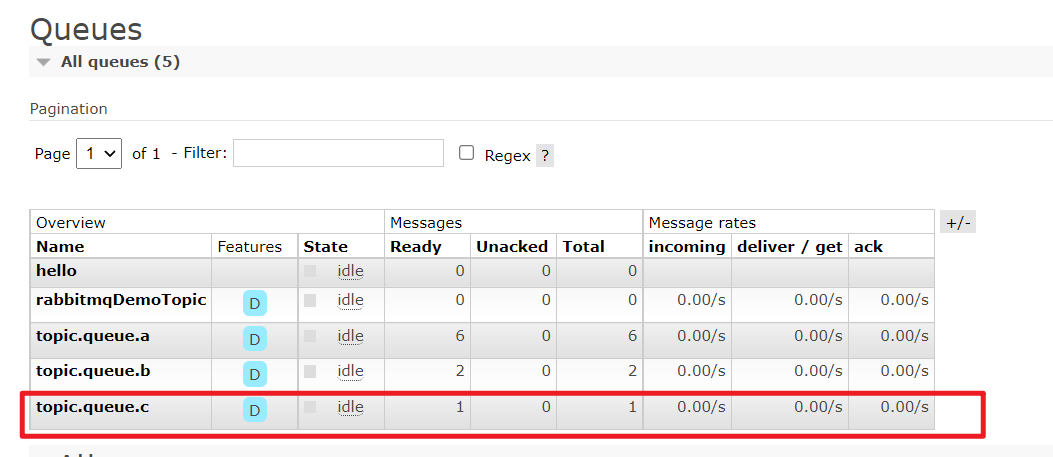Click the D durable badge for topic.queue.c
The height and width of the screenshot is (457, 1053).
coord(255,410)
